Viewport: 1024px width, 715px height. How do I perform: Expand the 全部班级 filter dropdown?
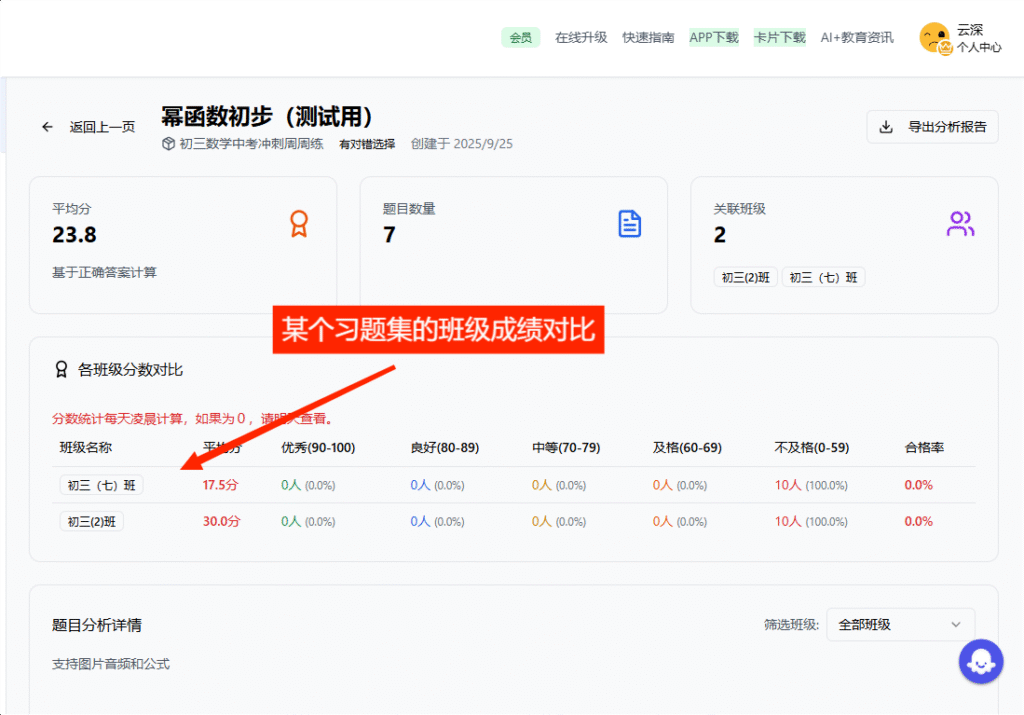point(899,625)
